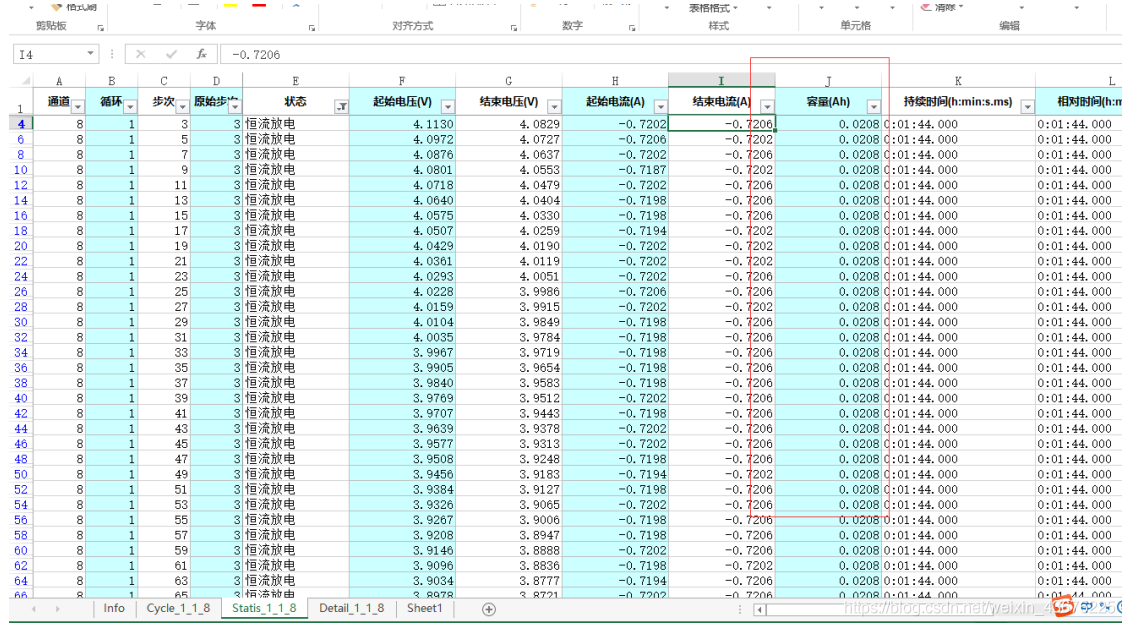Open filter dropdown for 原始步次 column
The width and height of the screenshot is (1125, 626).
pyautogui.click(x=235, y=107)
